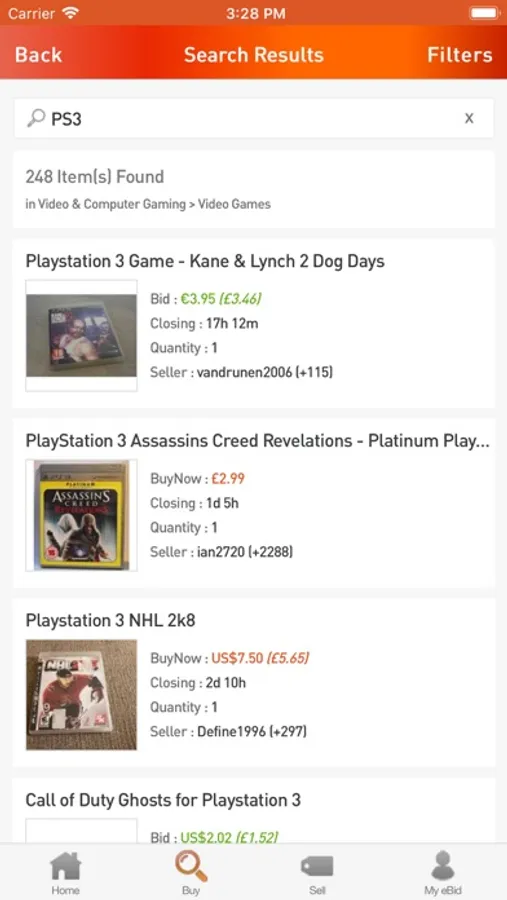Select PlayStation 3 Assassins Creed Revelations title
The image size is (507, 900).
[257, 441]
